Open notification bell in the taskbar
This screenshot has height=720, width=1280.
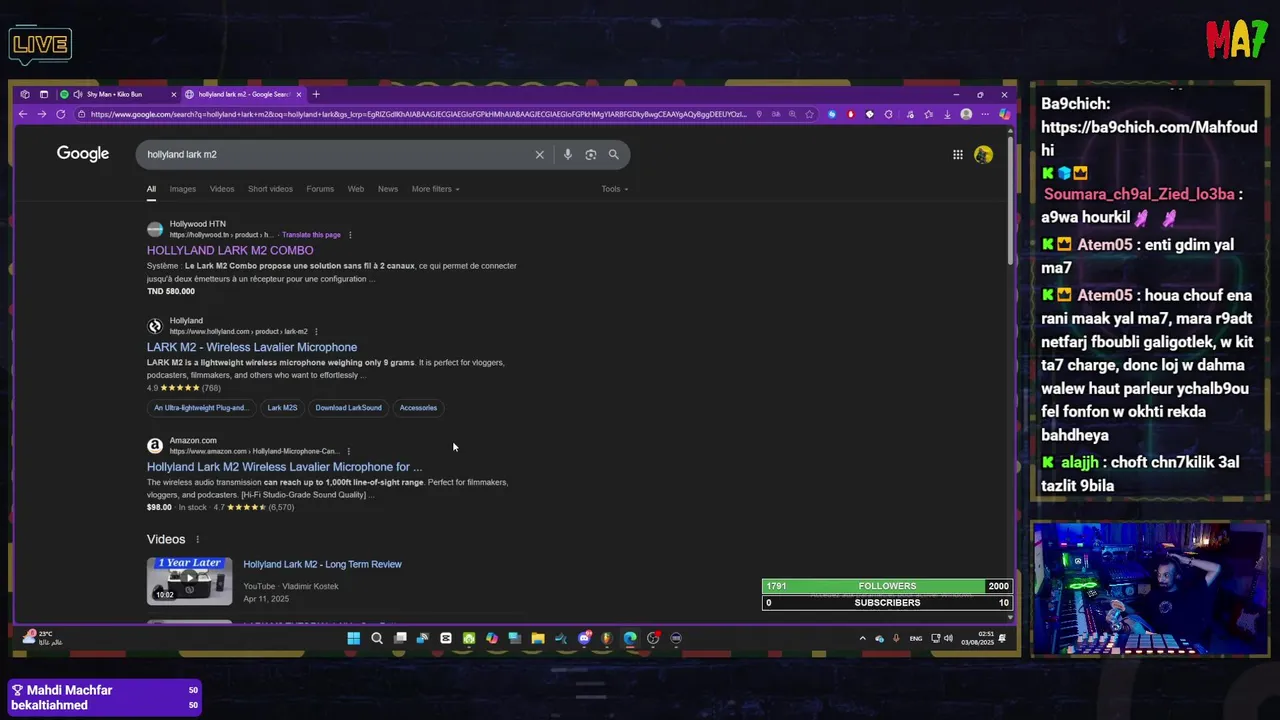[x=1002, y=638]
